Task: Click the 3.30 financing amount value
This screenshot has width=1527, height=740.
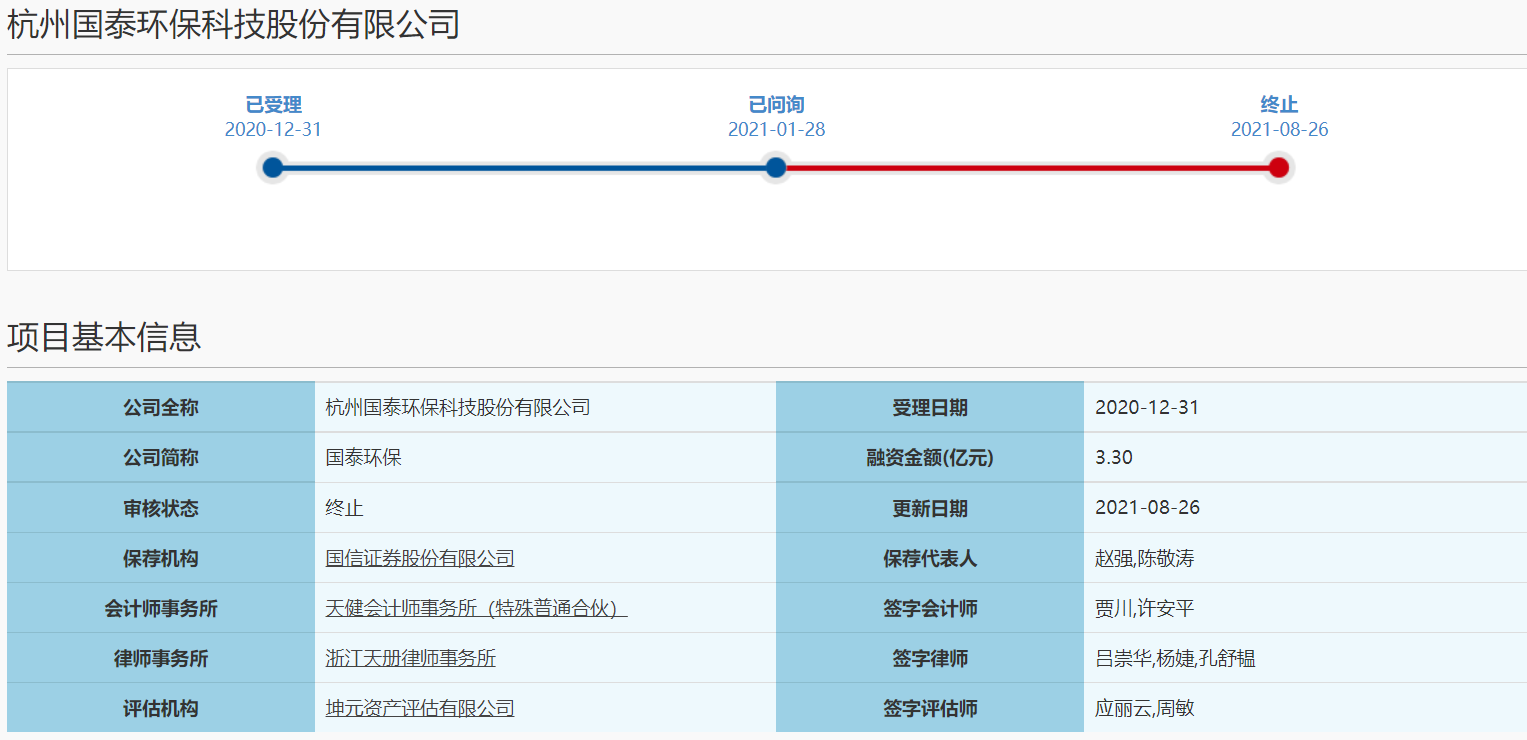Action: (x=1114, y=458)
